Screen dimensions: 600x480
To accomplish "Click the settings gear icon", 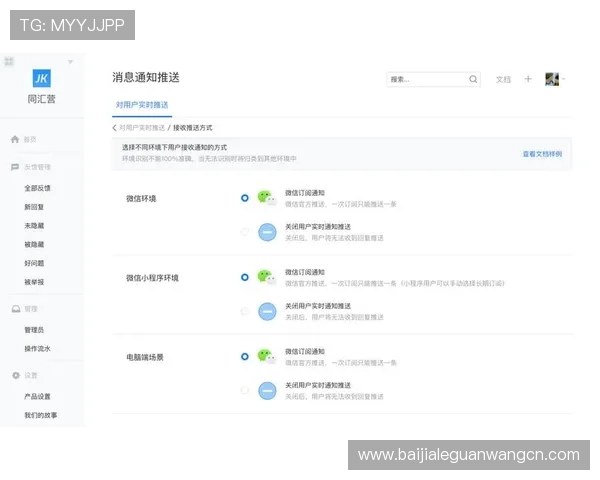I will pyautogui.click(x=16, y=375).
